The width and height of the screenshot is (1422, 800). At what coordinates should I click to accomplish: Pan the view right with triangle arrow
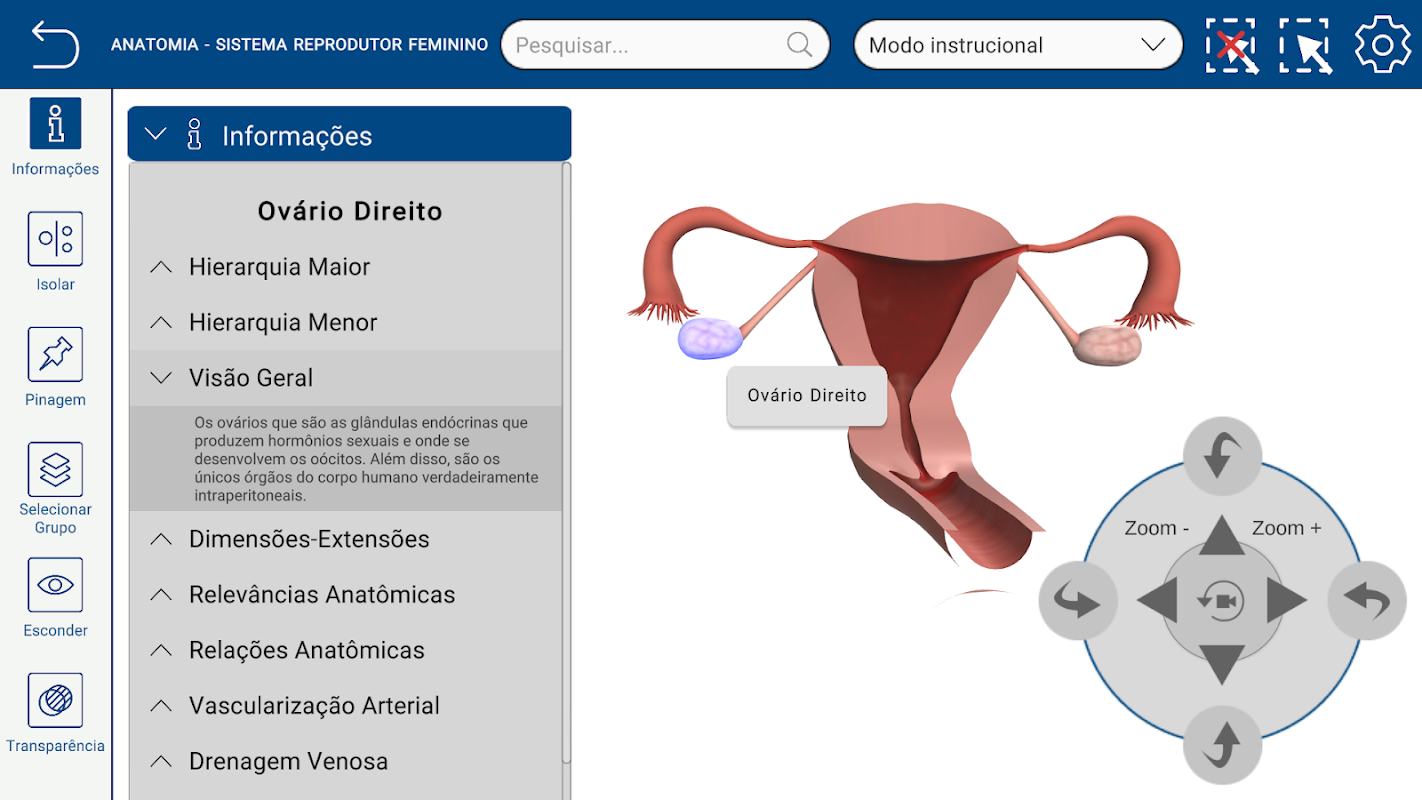point(1287,601)
